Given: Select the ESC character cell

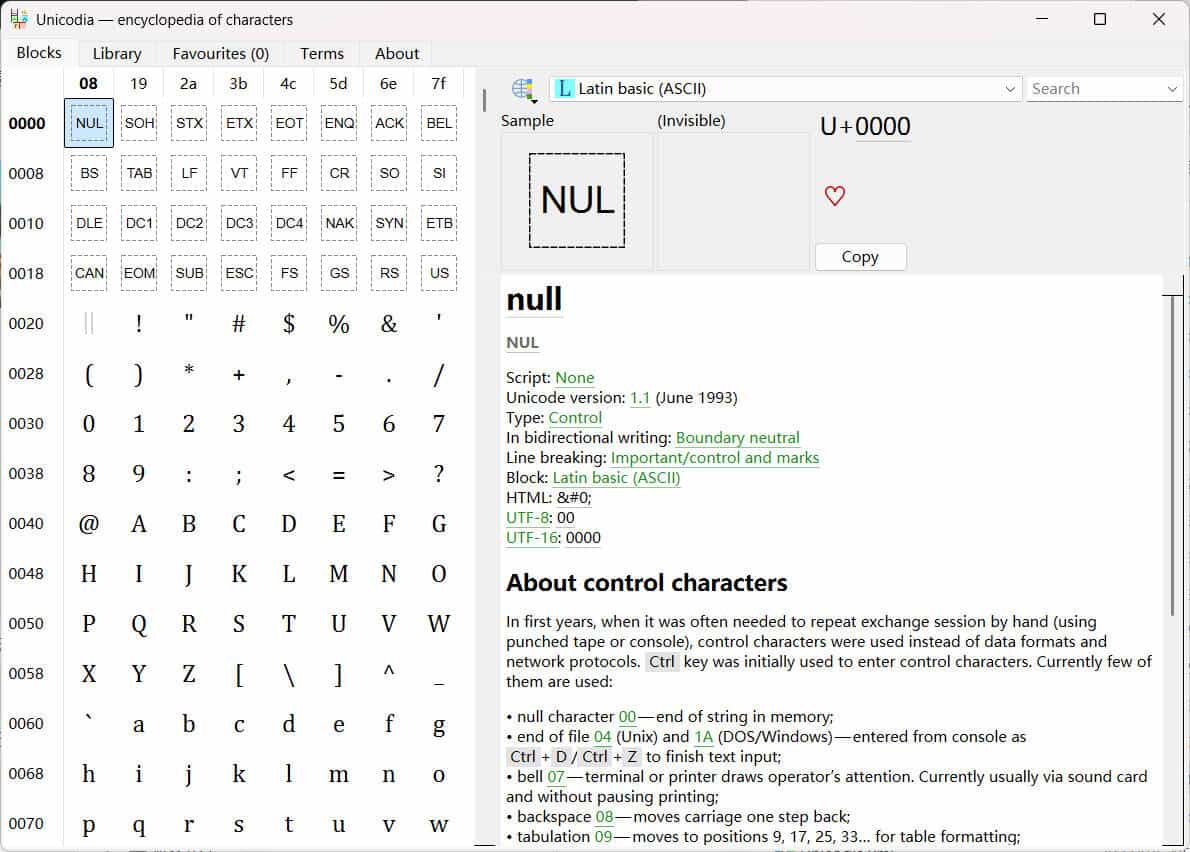Looking at the screenshot, I should (x=238, y=272).
